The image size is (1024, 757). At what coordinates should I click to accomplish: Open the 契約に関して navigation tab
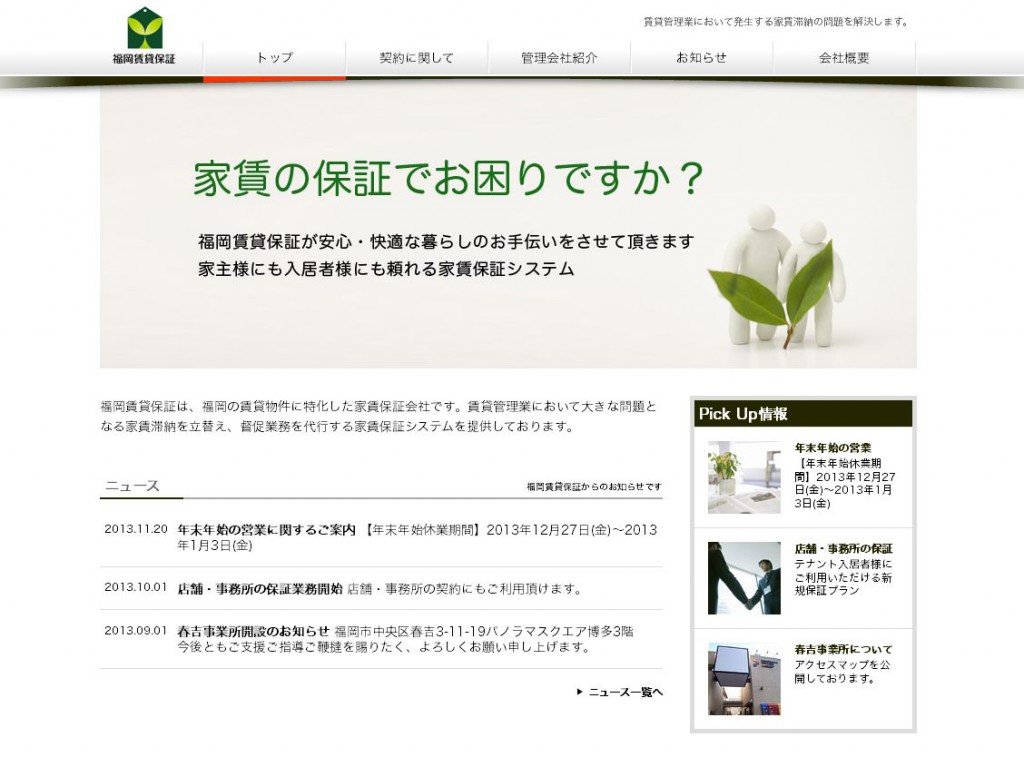point(417,58)
